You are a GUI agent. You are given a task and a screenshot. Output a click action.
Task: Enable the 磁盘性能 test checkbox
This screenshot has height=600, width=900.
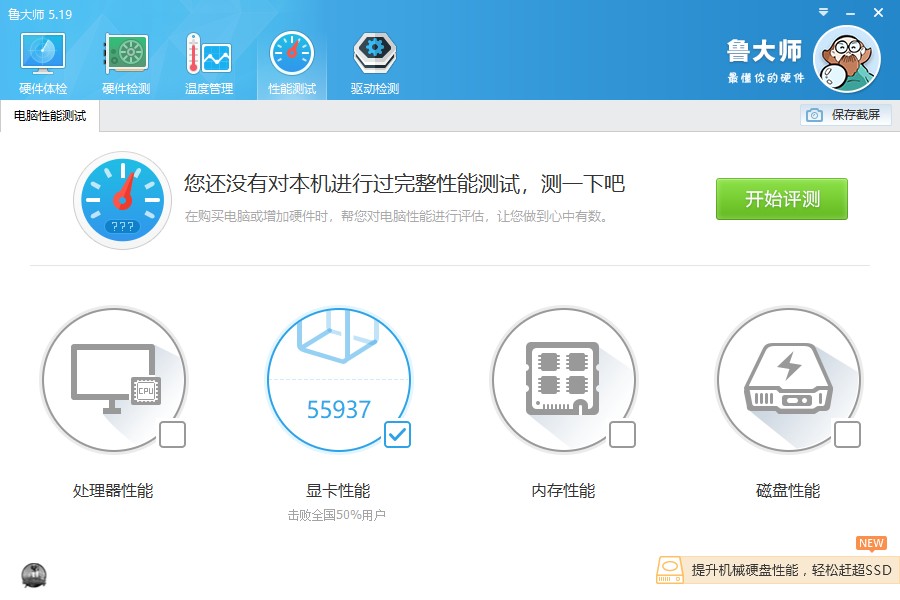pyautogui.click(x=847, y=435)
